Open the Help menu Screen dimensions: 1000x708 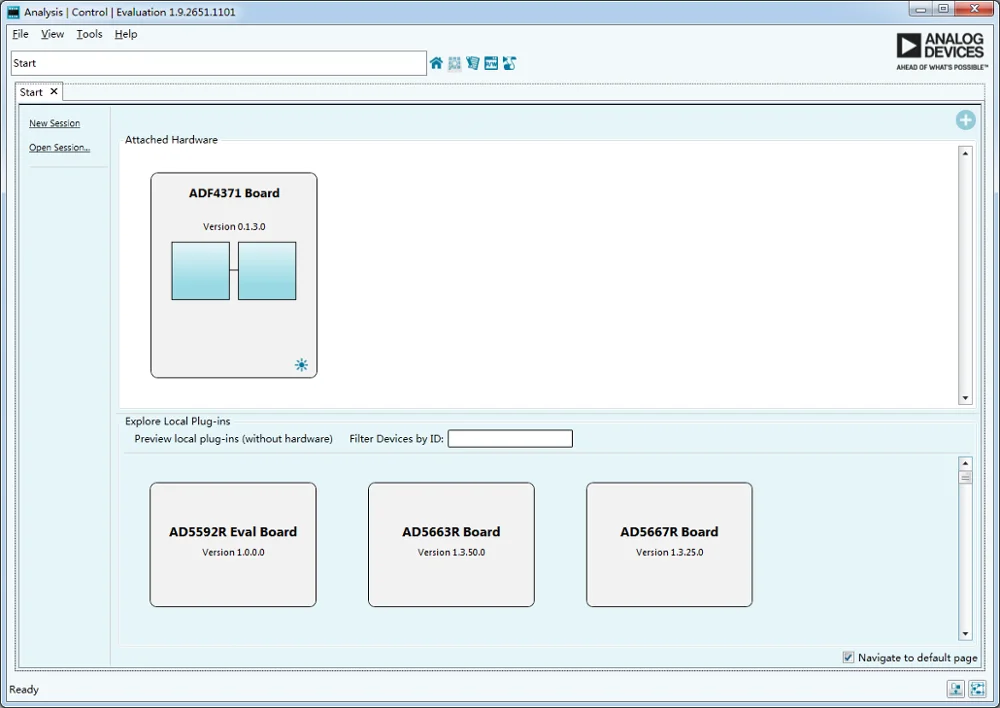126,34
